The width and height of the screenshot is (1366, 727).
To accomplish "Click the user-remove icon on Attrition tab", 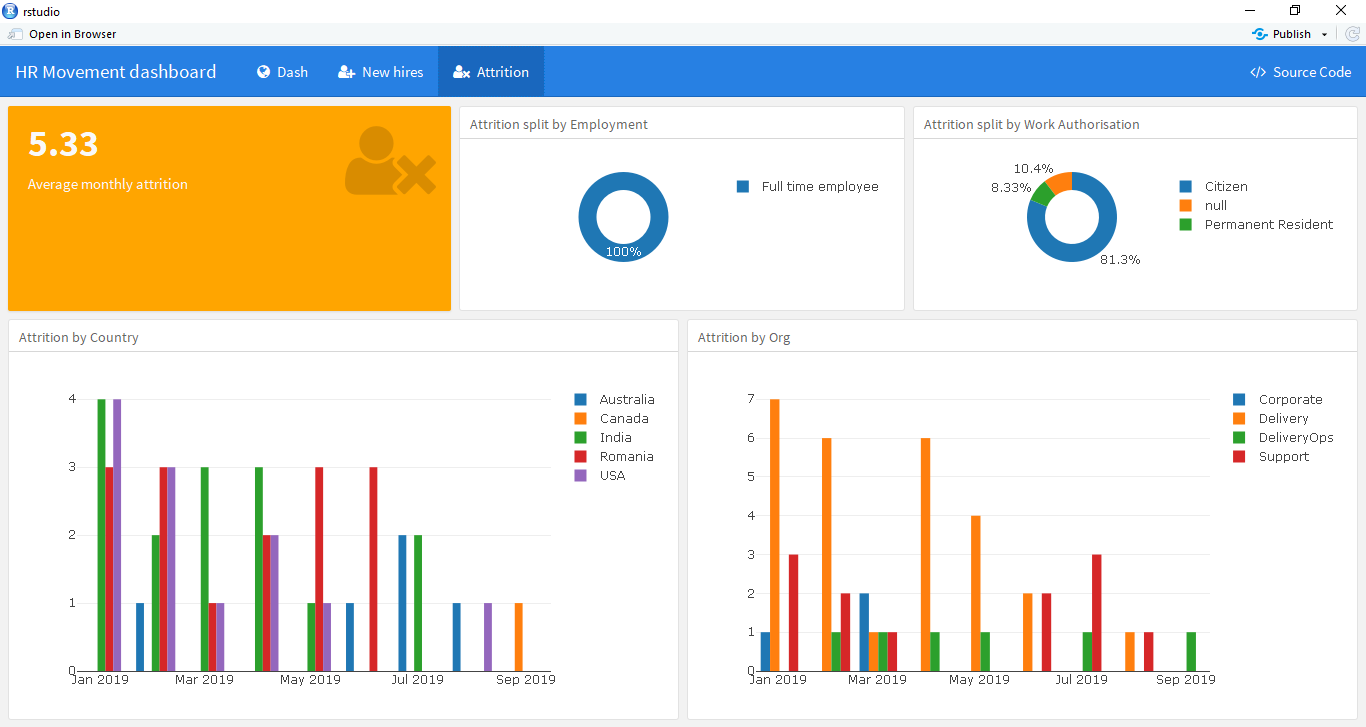I will (x=462, y=72).
